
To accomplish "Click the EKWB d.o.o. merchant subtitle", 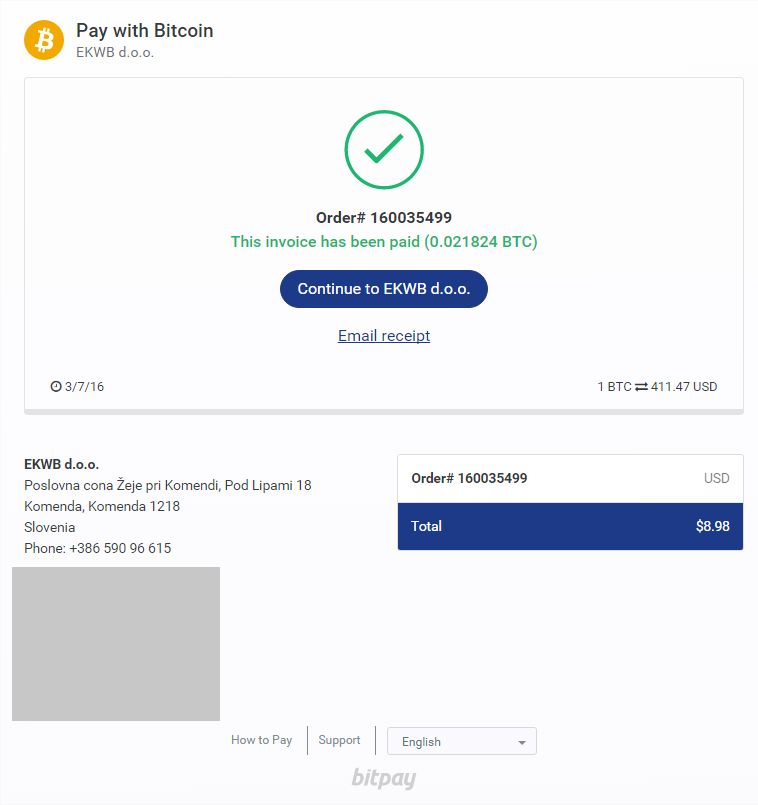I will pos(115,52).
